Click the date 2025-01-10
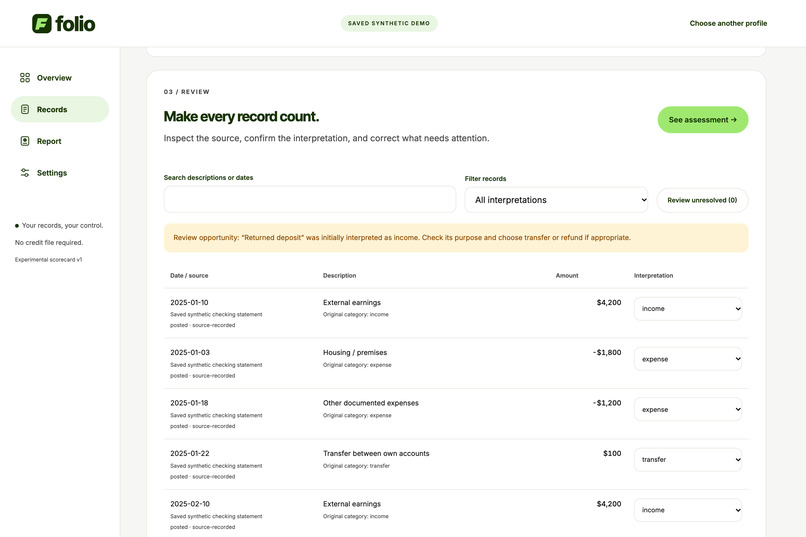 point(189,303)
